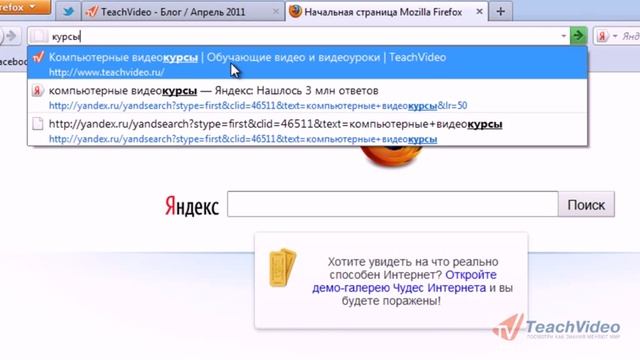Close the TeachVideo Блог tab

[276, 12]
